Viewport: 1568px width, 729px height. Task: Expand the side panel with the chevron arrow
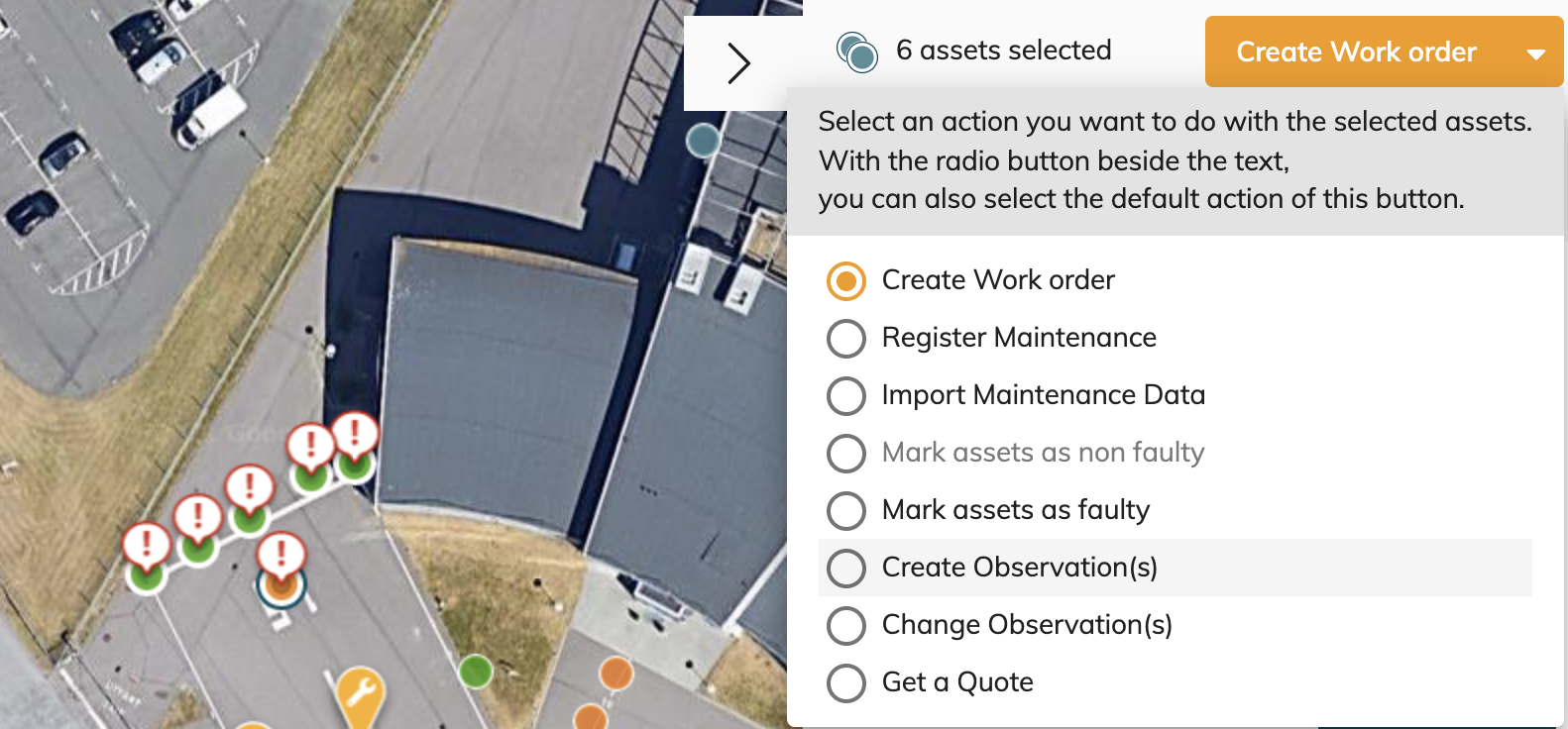tap(738, 63)
